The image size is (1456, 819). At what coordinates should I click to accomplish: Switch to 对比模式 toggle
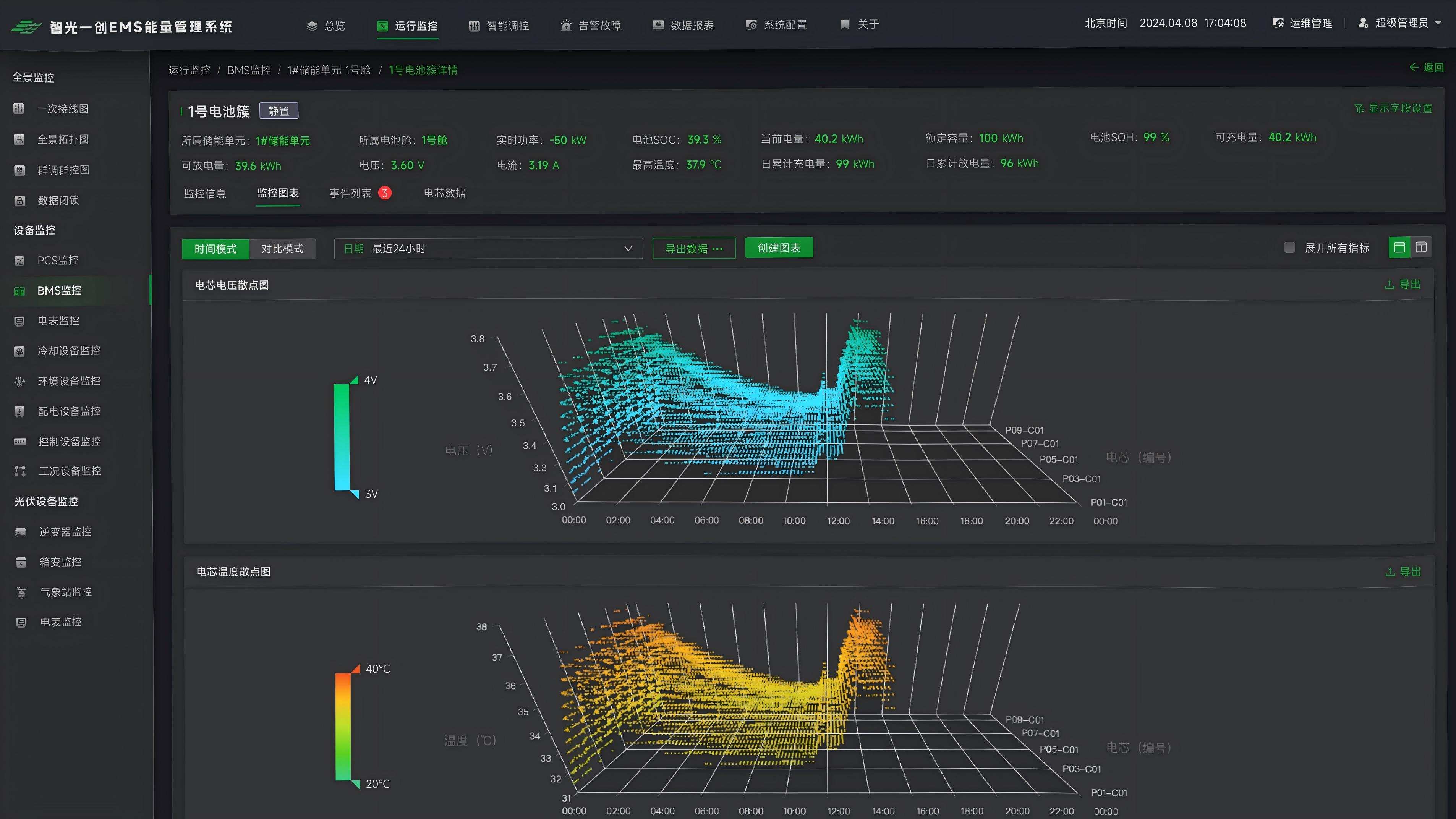tap(282, 249)
